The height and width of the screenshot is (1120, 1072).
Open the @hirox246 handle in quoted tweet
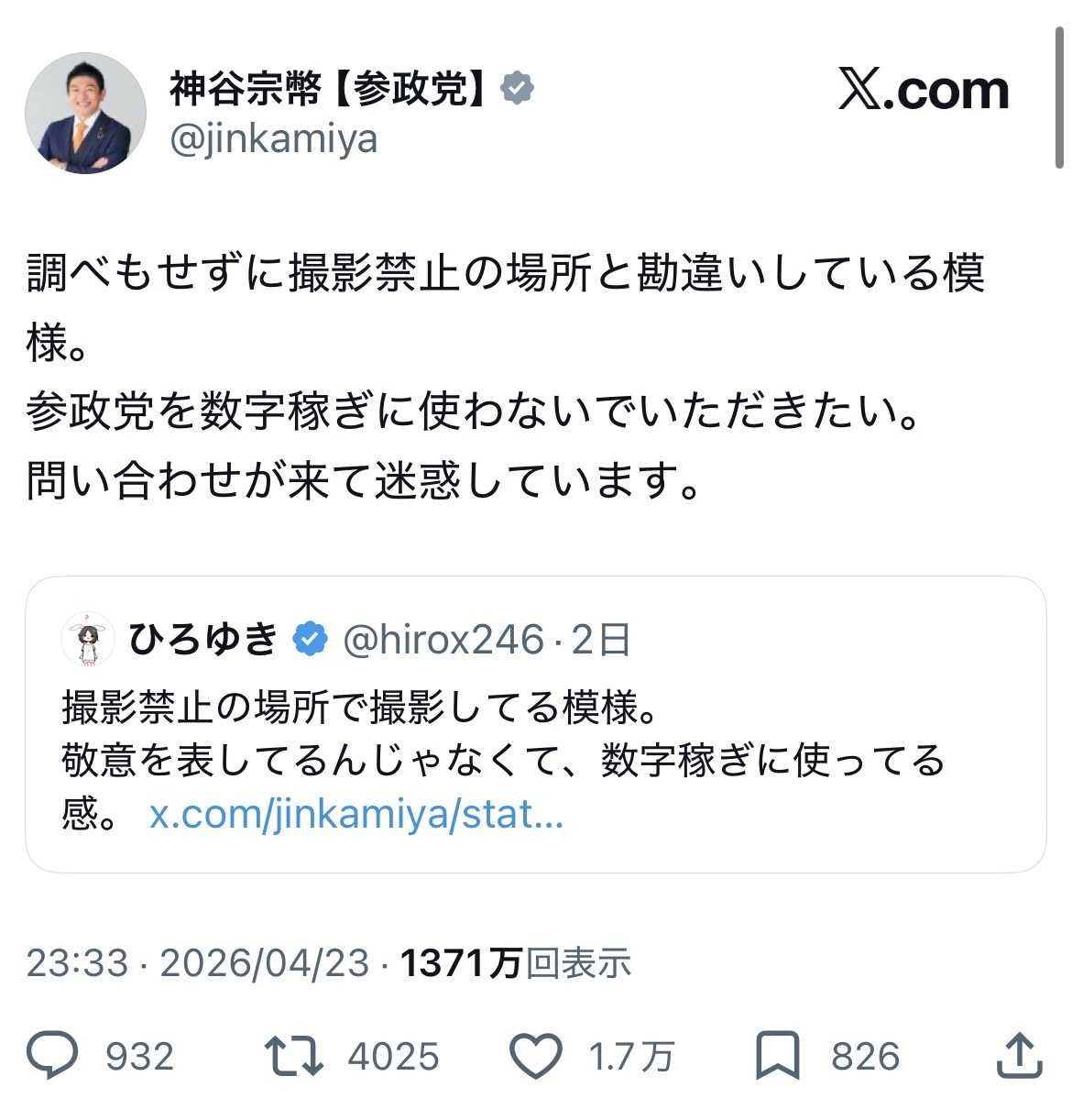click(443, 639)
